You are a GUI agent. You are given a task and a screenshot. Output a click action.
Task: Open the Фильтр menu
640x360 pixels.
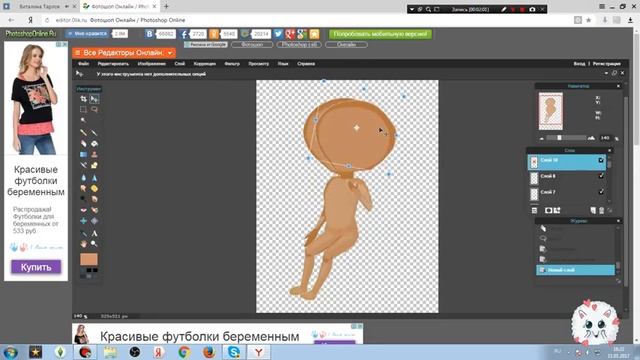tap(232, 64)
